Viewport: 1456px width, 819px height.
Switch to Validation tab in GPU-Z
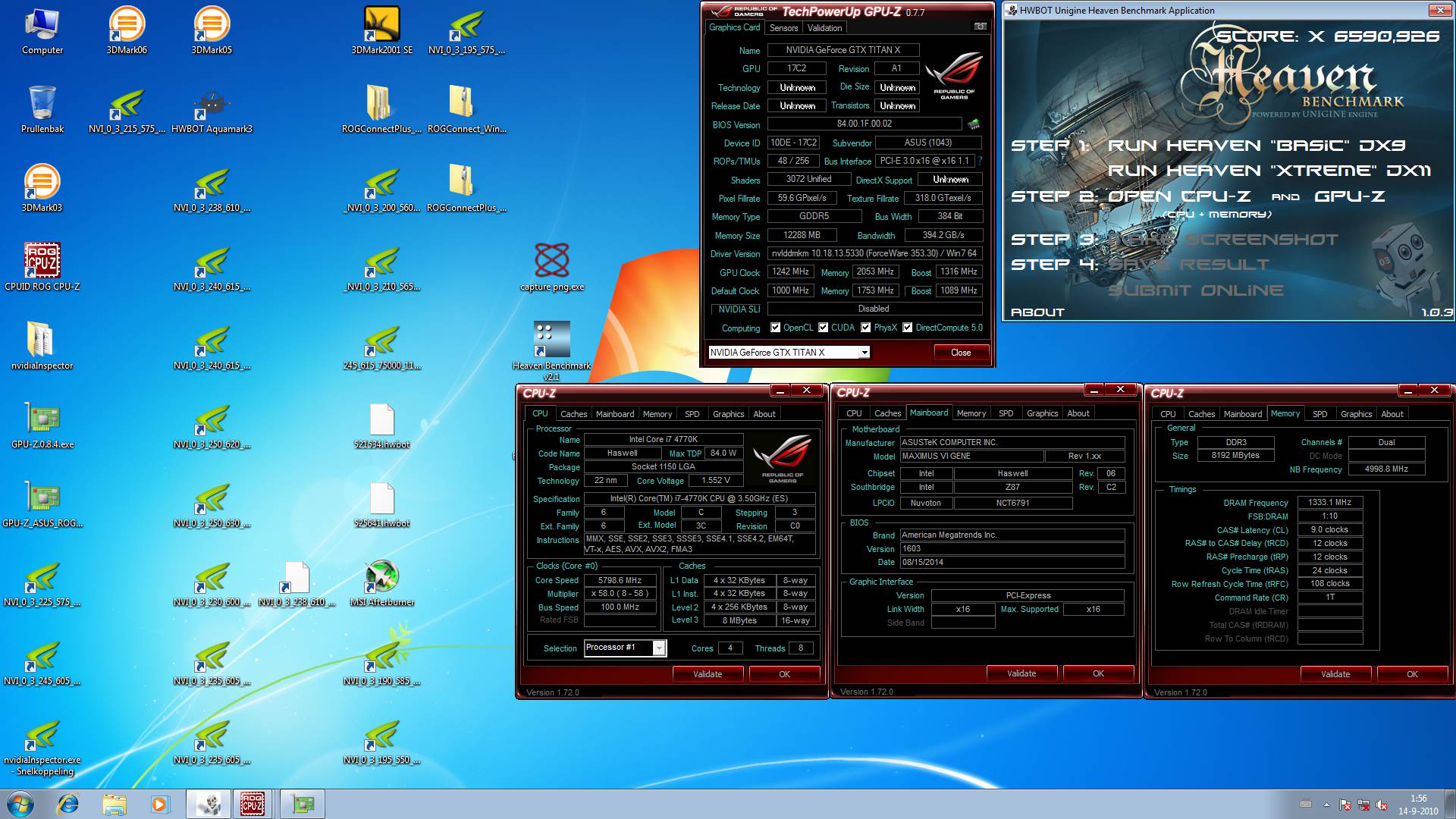pyautogui.click(x=824, y=28)
